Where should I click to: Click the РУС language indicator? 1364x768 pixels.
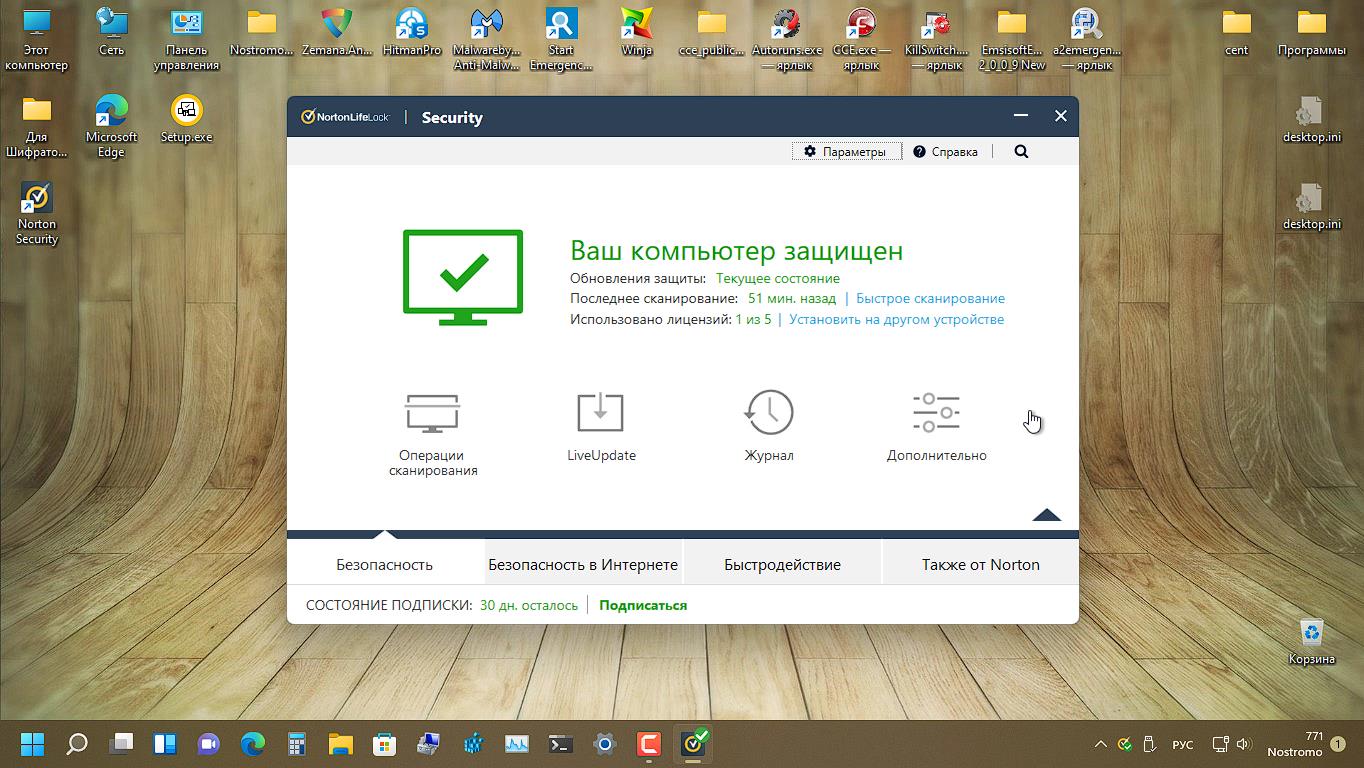point(1182,745)
